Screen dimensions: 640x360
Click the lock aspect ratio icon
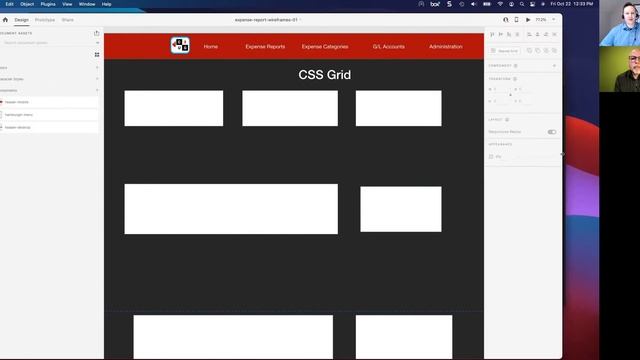510,95
